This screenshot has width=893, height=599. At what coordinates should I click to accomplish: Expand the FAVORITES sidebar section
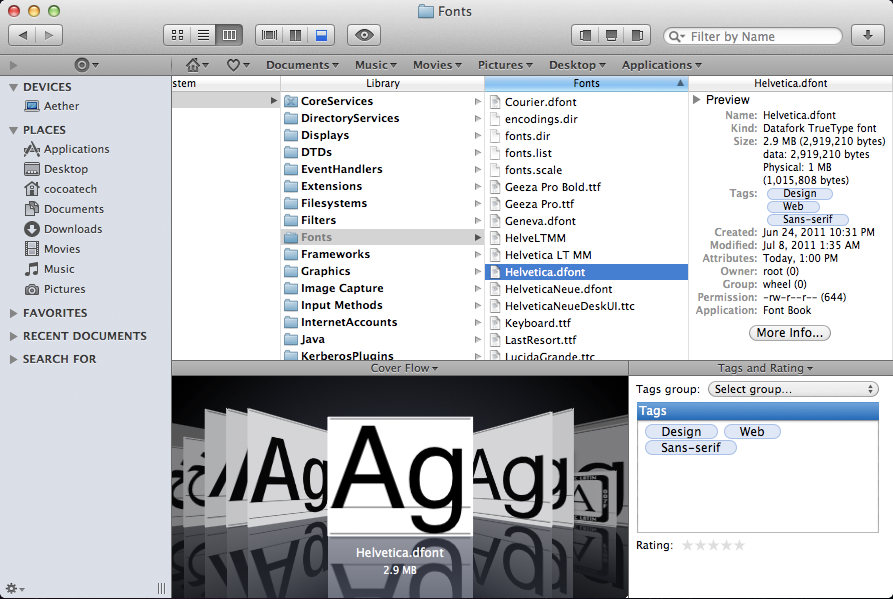tap(14, 313)
